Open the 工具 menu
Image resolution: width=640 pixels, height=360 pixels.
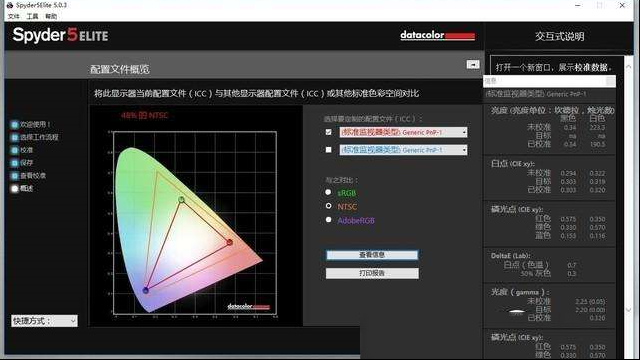[x=32, y=16]
